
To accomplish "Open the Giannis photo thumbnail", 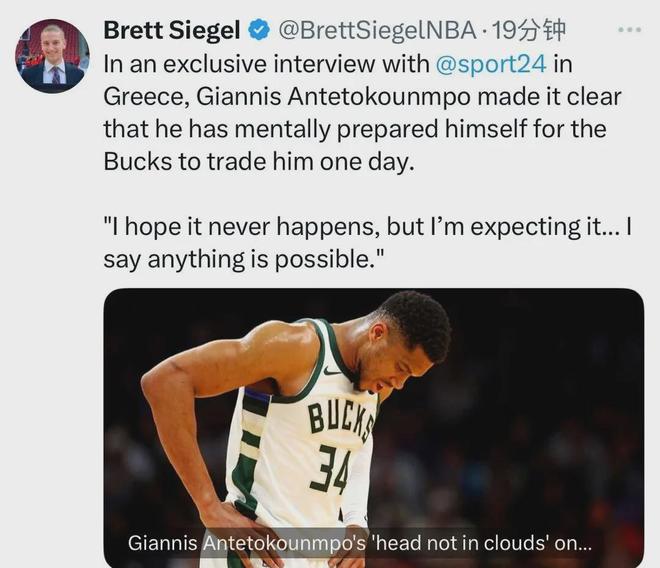I will tap(373, 420).
